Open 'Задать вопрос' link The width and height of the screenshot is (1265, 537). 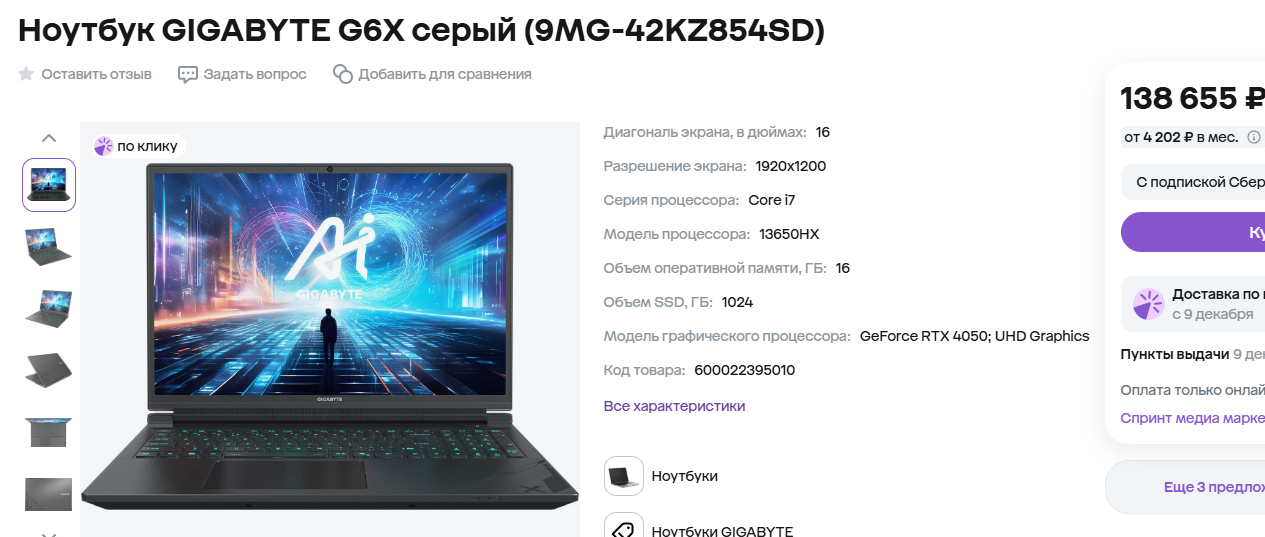point(255,74)
